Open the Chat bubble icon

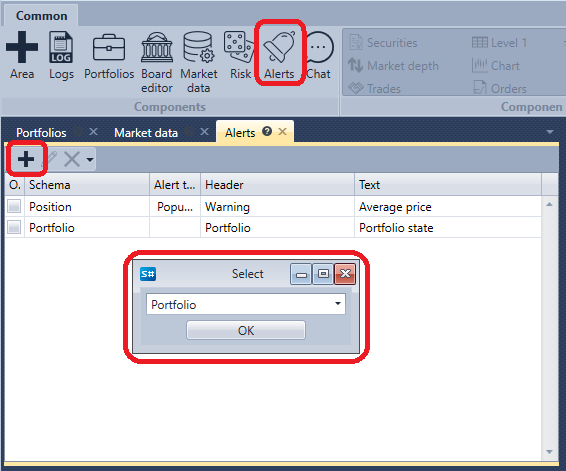[318, 47]
